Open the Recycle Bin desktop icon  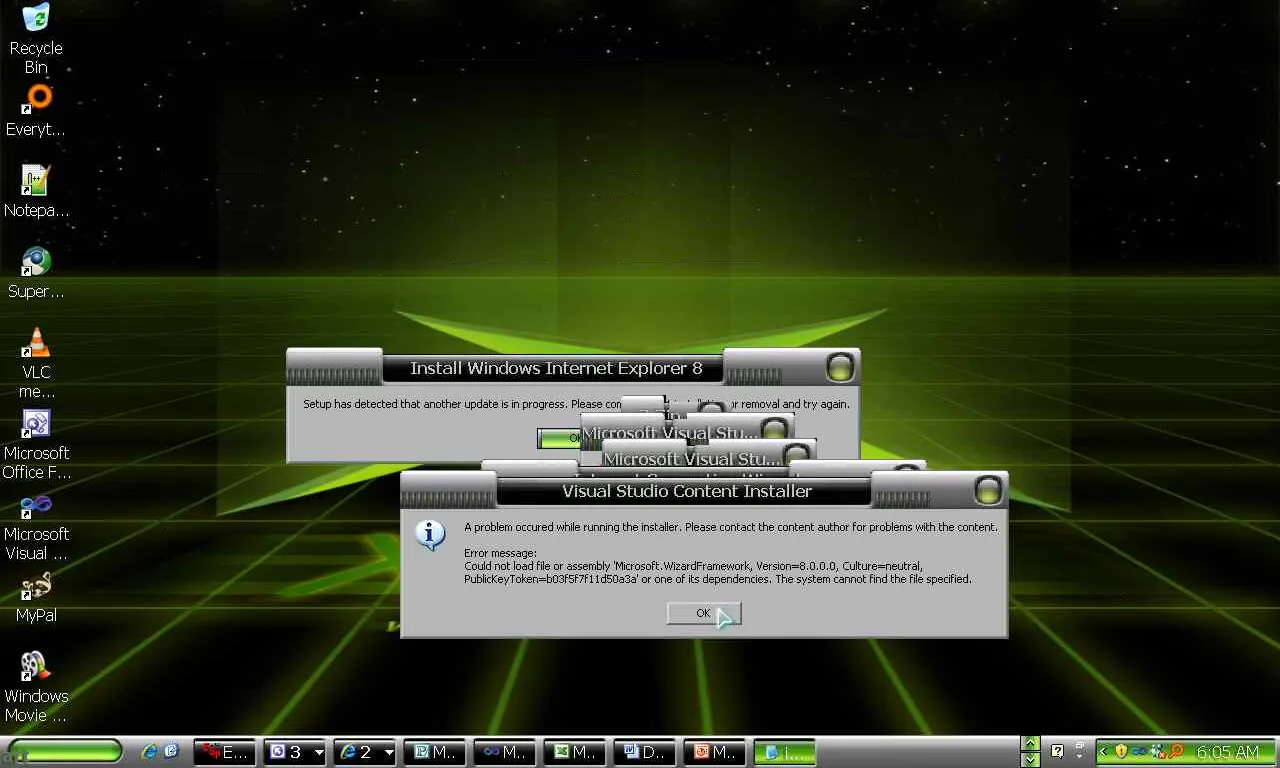coord(36,38)
